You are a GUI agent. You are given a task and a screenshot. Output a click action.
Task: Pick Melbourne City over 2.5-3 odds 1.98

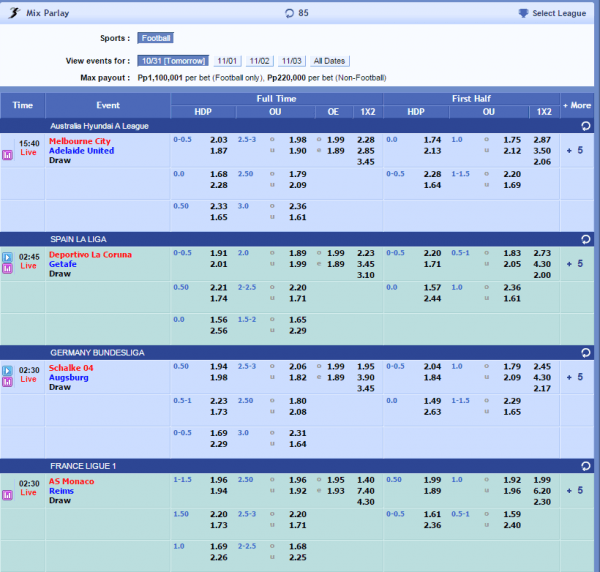(298, 140)
